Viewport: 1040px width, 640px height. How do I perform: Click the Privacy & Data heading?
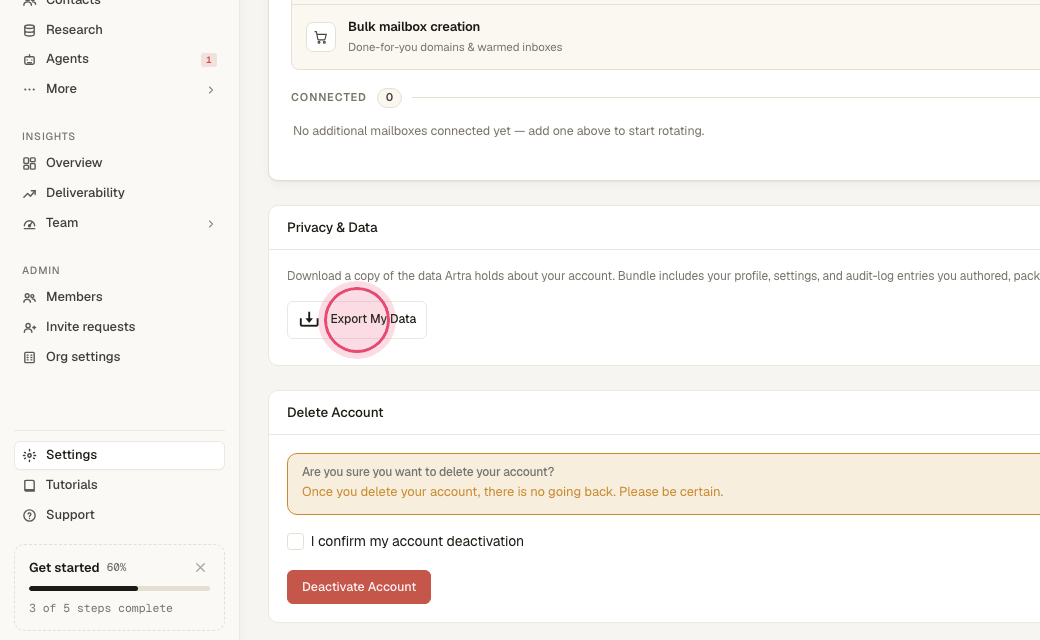[x=332, y=227]
